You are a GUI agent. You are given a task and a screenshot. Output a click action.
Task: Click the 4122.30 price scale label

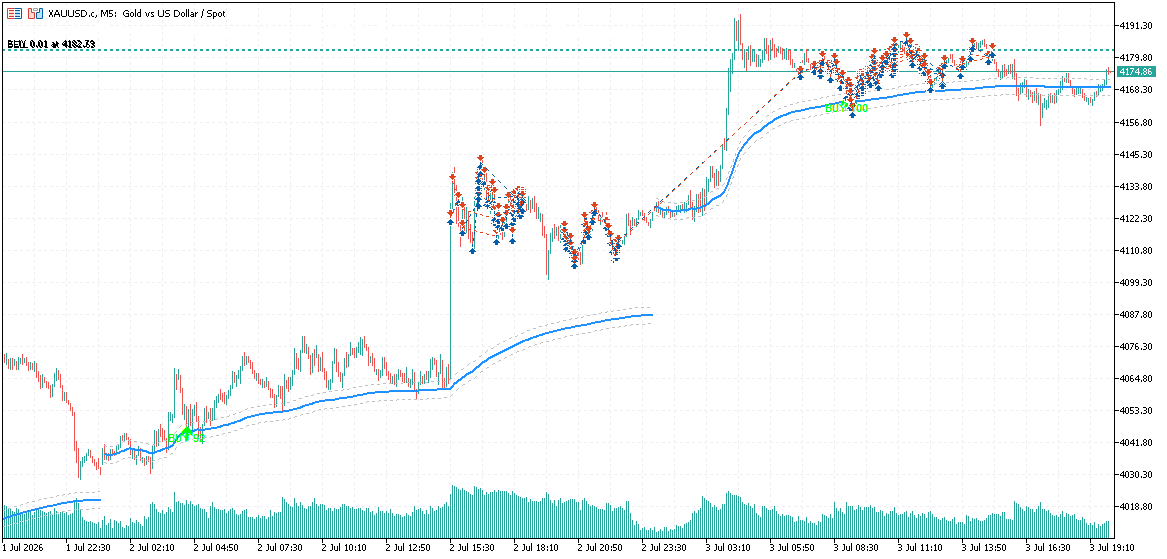tap(1136, 218)
